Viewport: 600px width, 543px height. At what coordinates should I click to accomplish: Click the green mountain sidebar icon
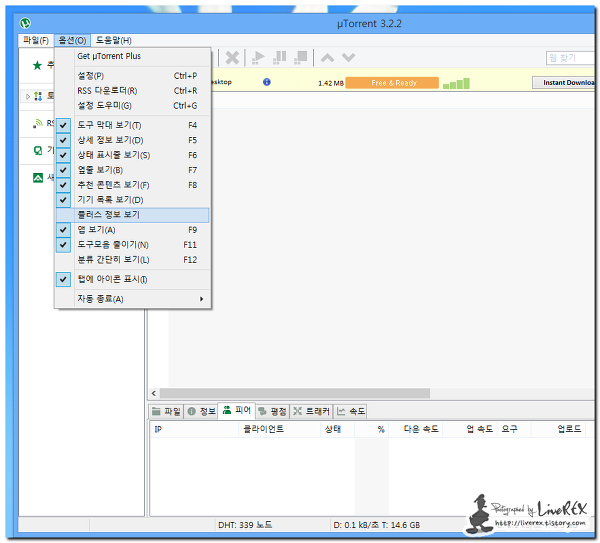pyautogui.click(x=38, y=178)
